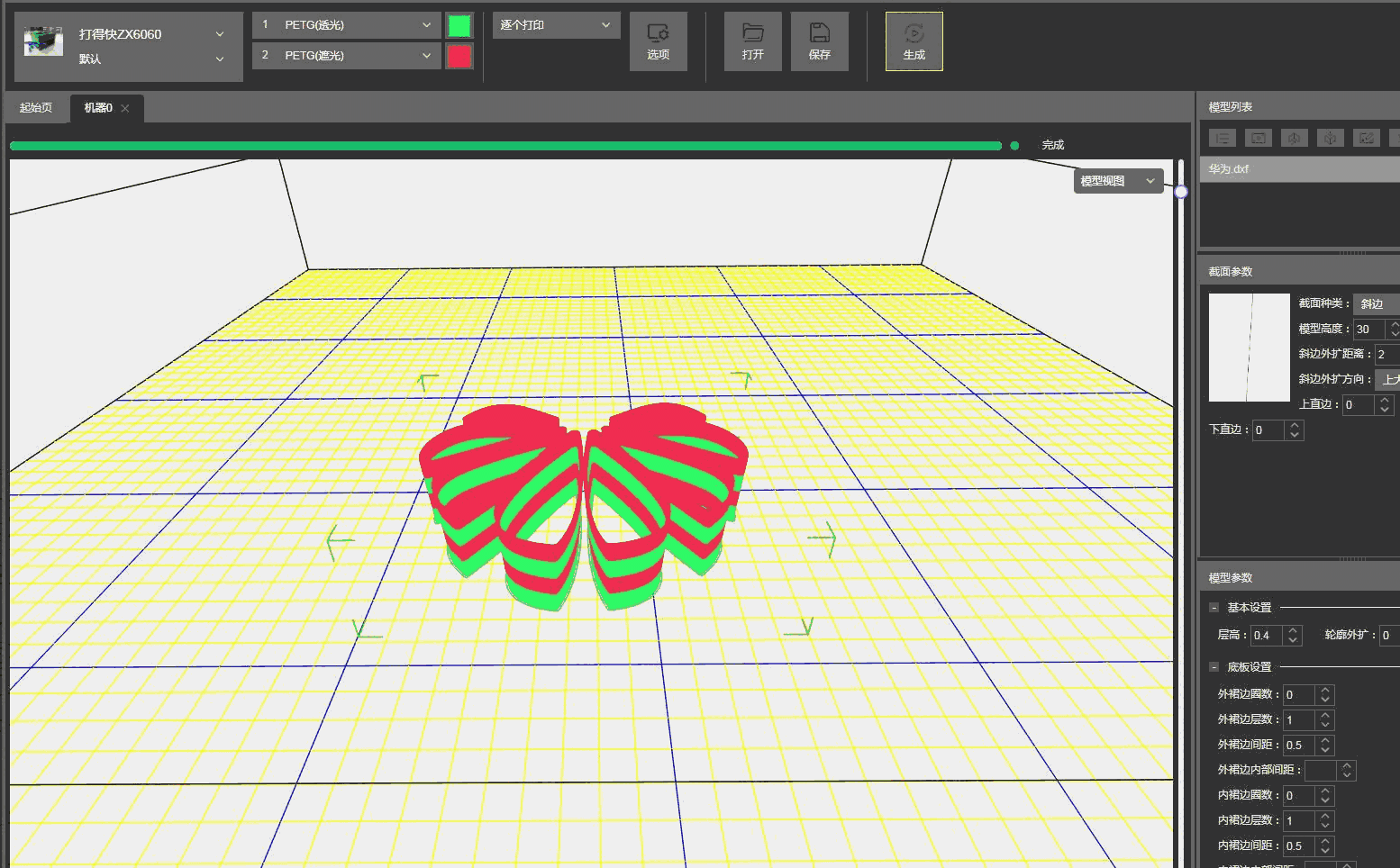Screen dimensions: 1400x868
Task: Click the 选项 options icon
Action: [x=658, y=41]
